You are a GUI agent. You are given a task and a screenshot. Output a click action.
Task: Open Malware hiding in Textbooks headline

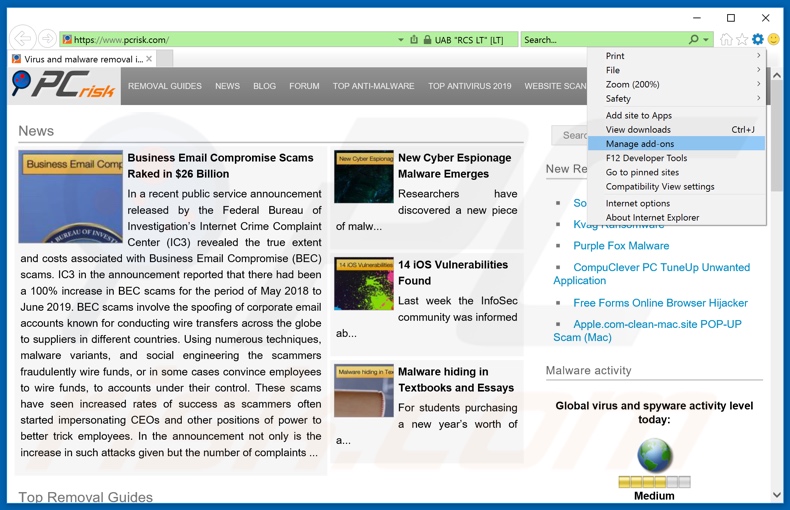coord(456,379)
